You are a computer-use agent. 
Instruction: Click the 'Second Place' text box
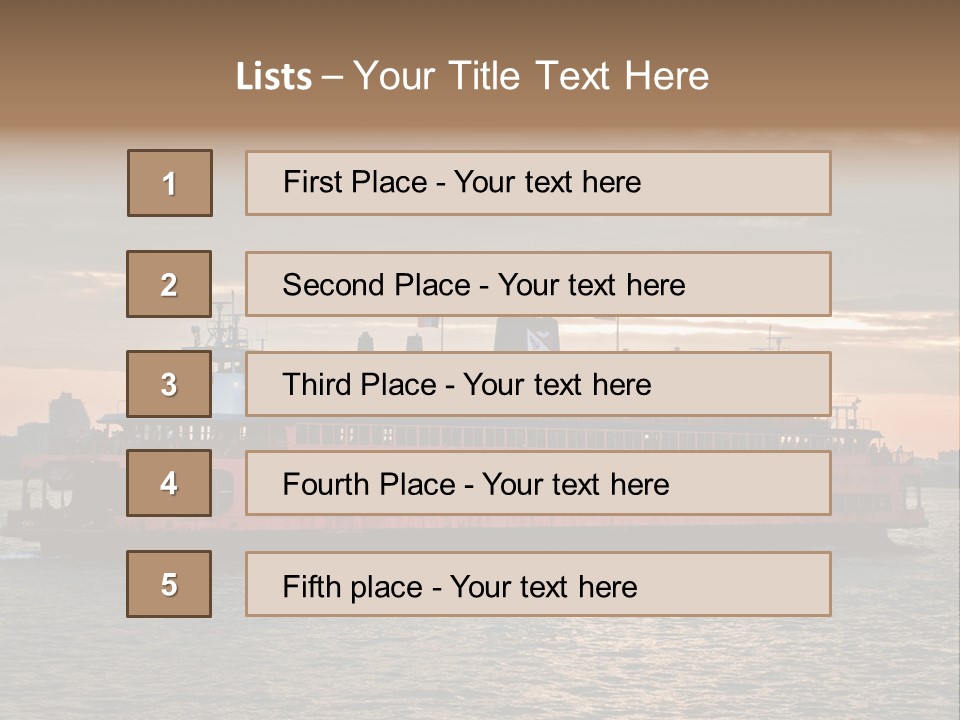538,284
